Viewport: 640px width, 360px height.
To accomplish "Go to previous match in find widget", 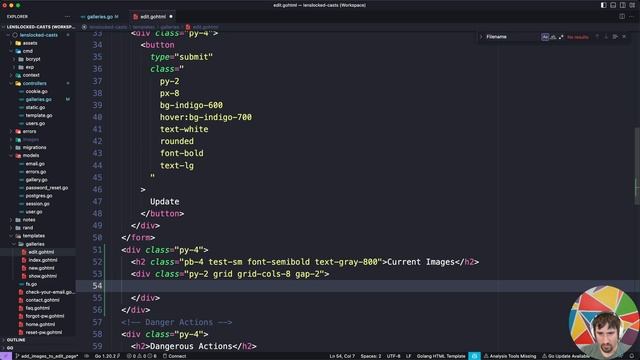I will click(x=597, y=37).
